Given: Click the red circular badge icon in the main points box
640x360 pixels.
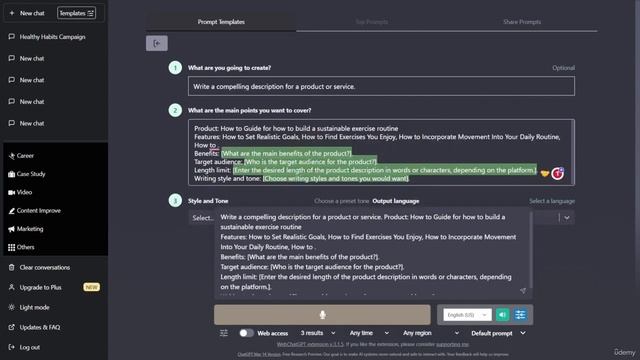Looking at the screenshot, I should click(x=558, y=173).
